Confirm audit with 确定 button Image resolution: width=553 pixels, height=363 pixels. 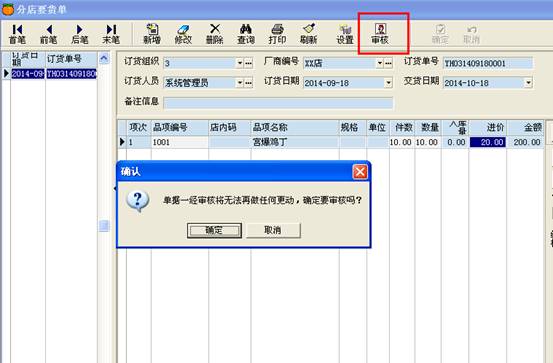click(x=214, y=230)
